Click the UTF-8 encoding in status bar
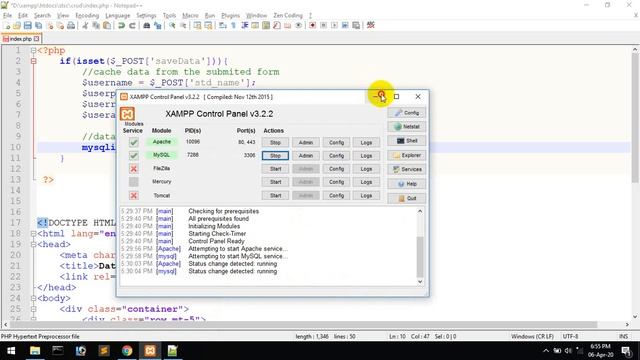 [570, 336]
